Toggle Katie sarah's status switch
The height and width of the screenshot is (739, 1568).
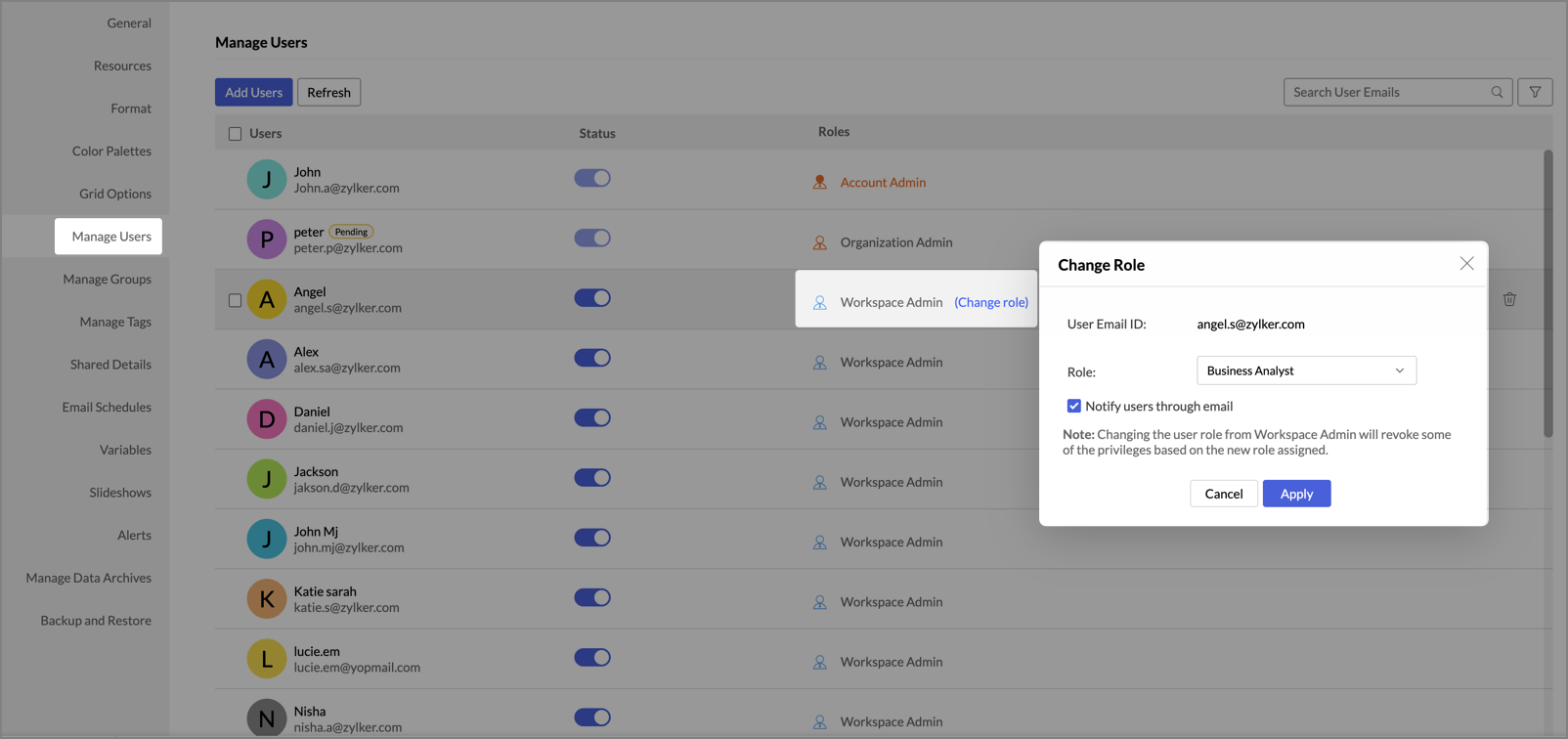592,597
